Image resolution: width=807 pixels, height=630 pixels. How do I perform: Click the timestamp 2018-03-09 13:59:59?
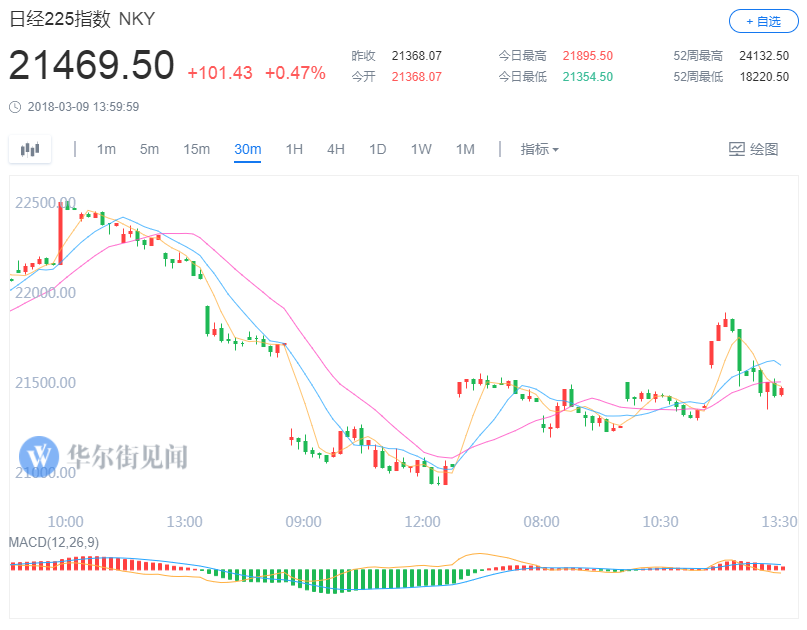tap(83, 107)
